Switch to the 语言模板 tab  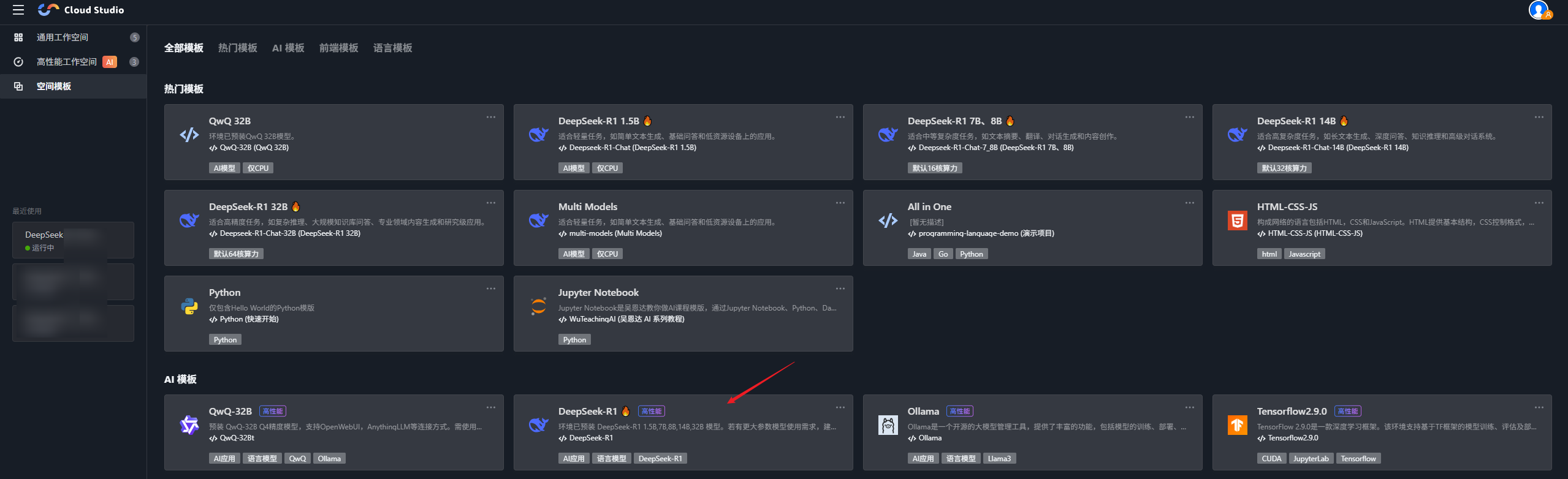pyautogui.click(x=393, y=48)
